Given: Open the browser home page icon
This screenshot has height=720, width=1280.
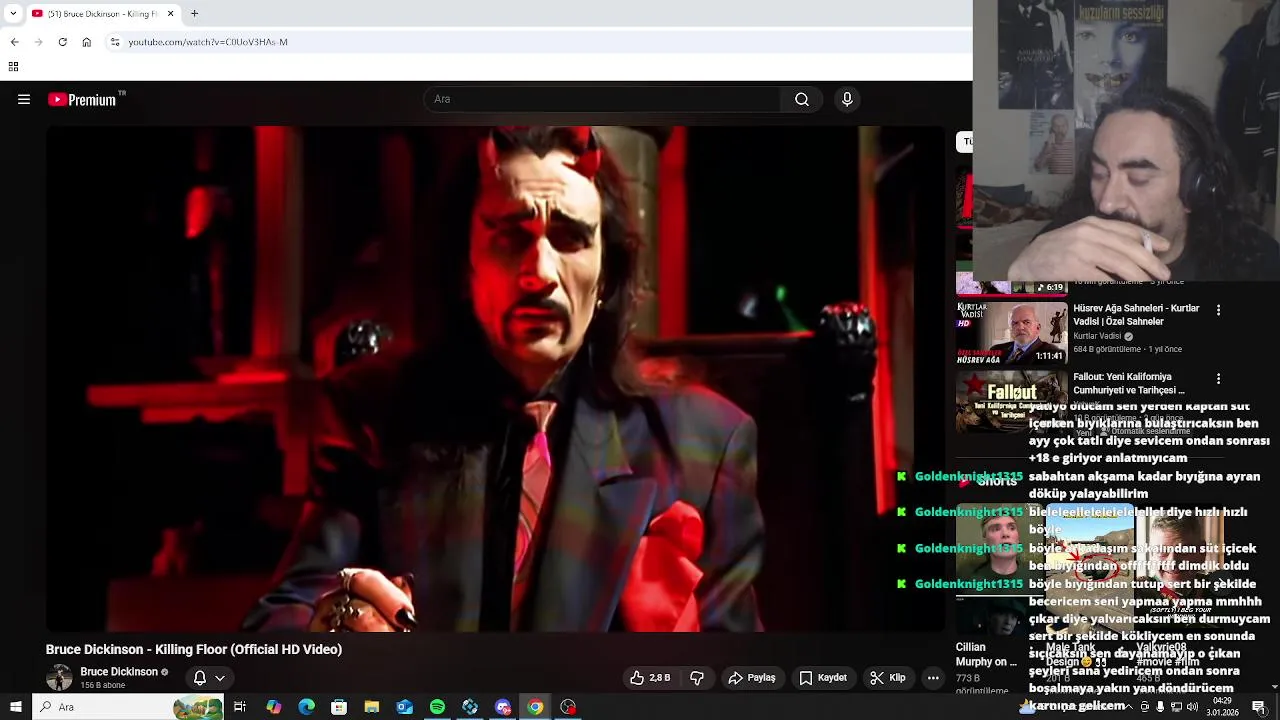Looking at the screenshot, I should coord(86,42).
